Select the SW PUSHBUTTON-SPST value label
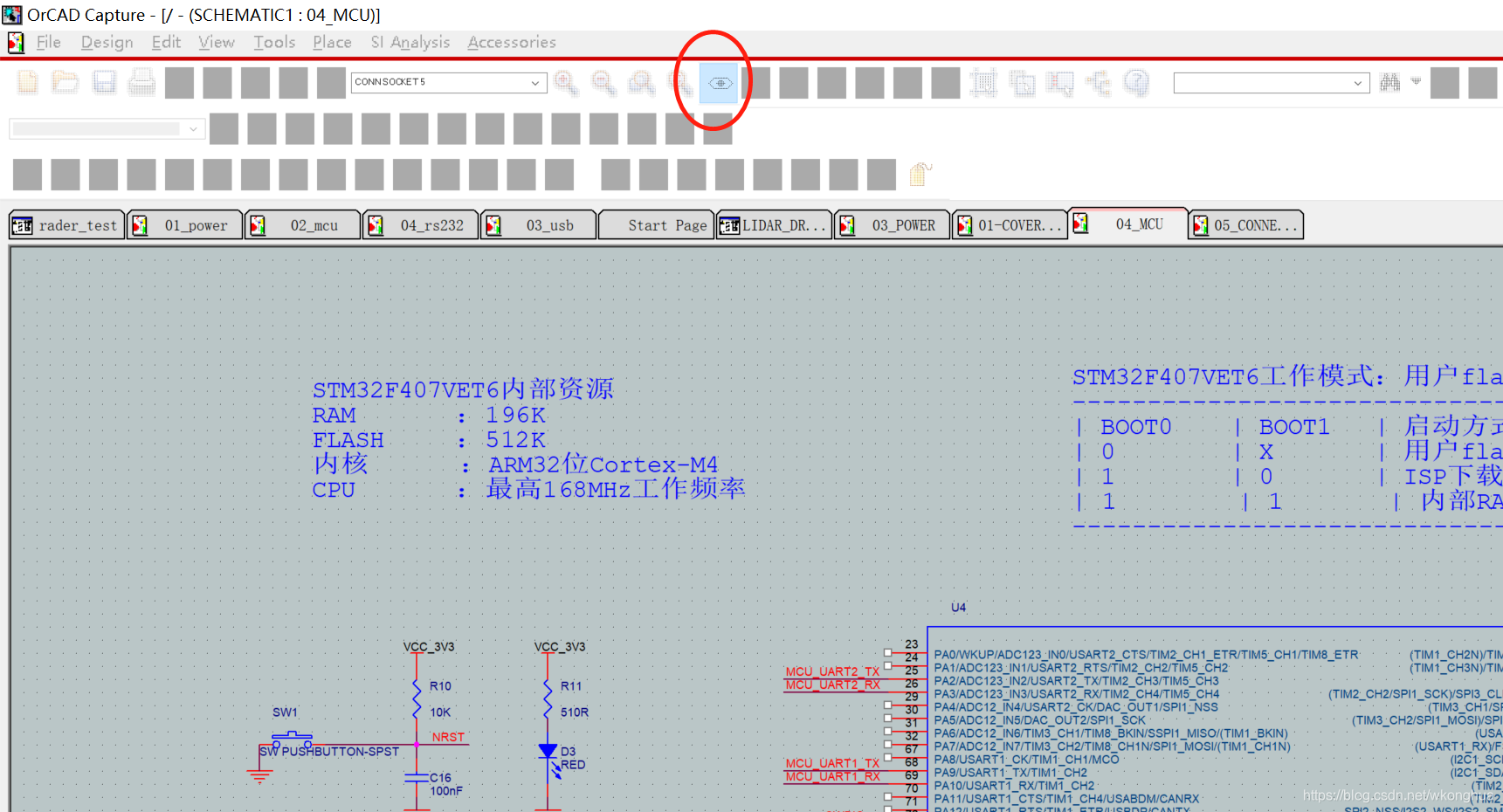Image resolution: width=1503 pixels, height=812 pixels. 329,752
